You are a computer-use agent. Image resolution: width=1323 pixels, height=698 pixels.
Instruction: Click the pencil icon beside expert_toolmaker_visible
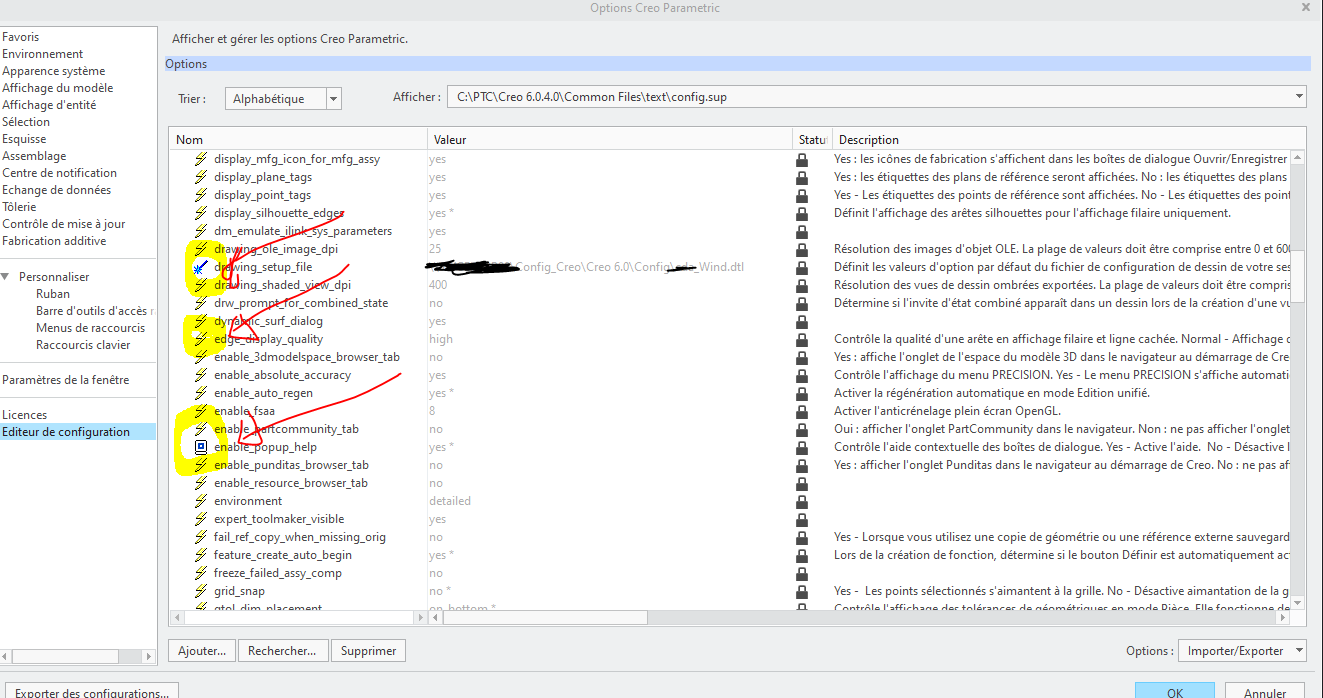[x=199, y=518]
